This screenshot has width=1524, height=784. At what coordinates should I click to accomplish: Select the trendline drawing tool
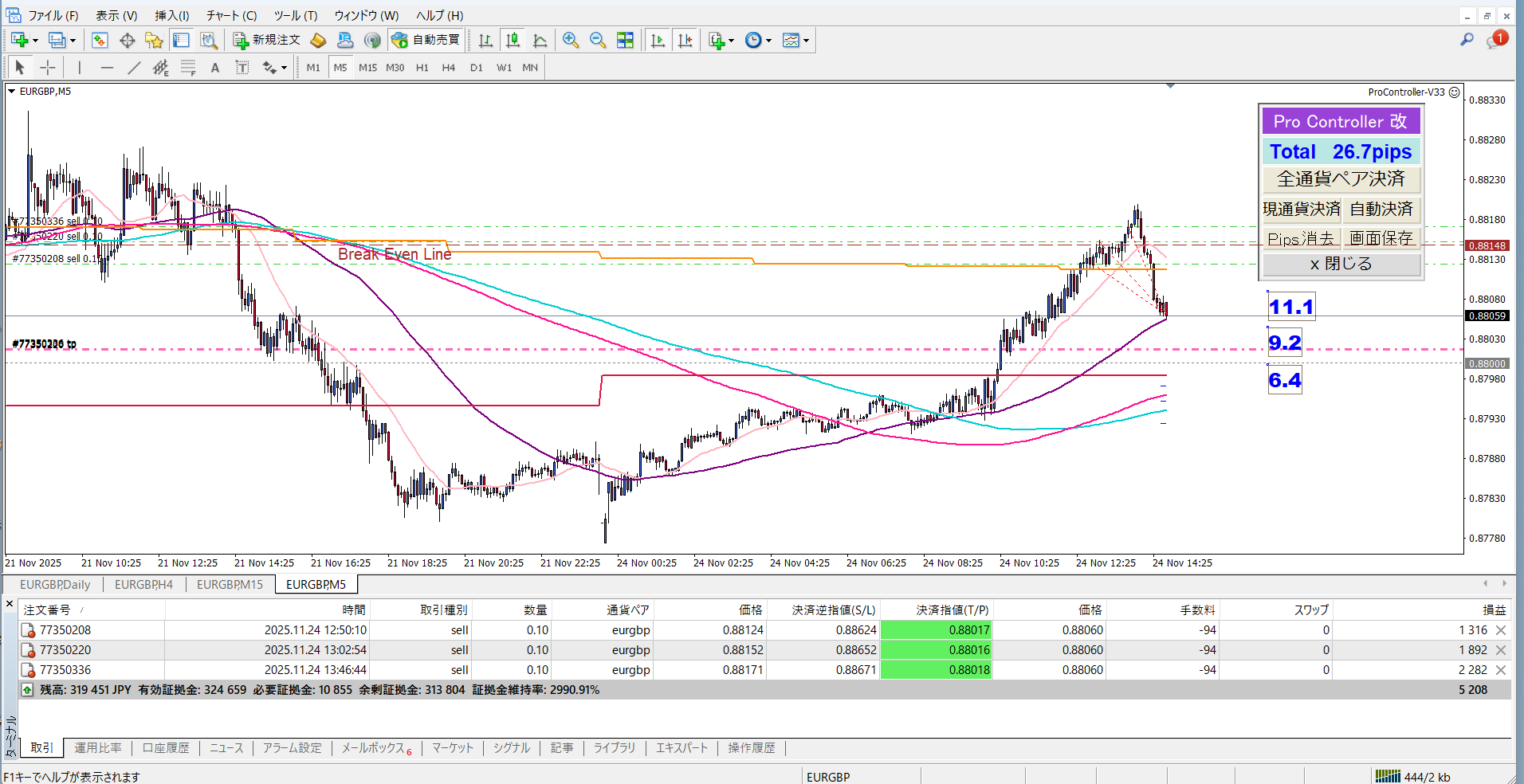(x=134, y=68)
